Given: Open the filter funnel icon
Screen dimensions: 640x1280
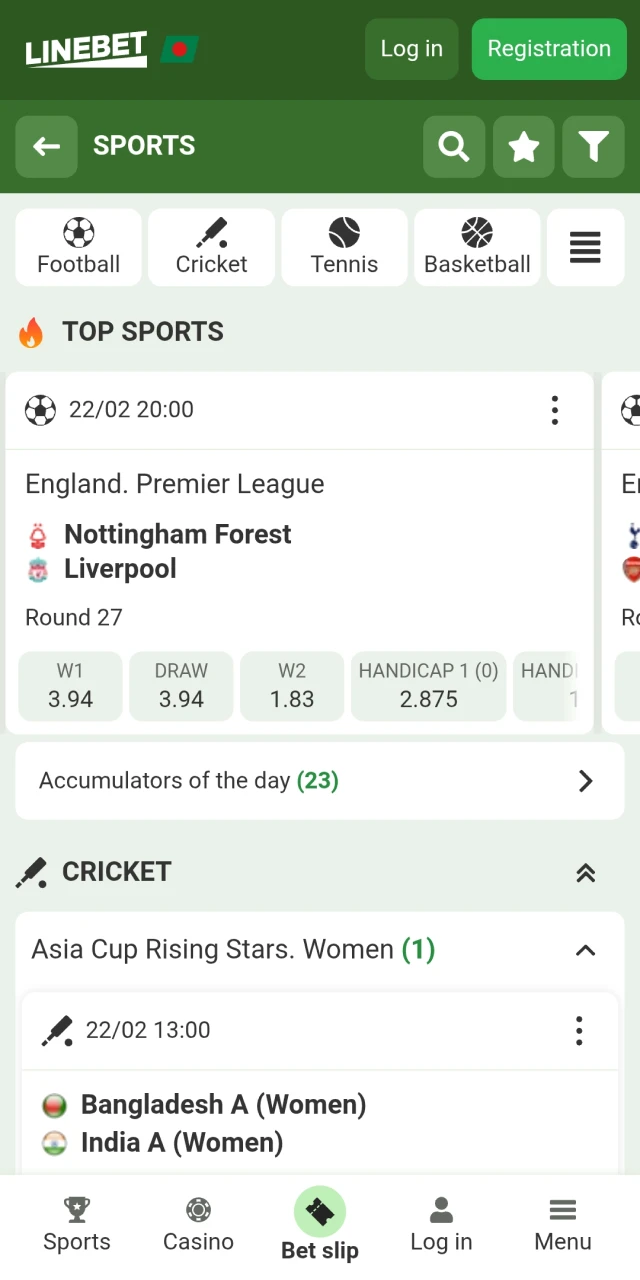Looking at the screenshot, I should click(x=594, y=146).
